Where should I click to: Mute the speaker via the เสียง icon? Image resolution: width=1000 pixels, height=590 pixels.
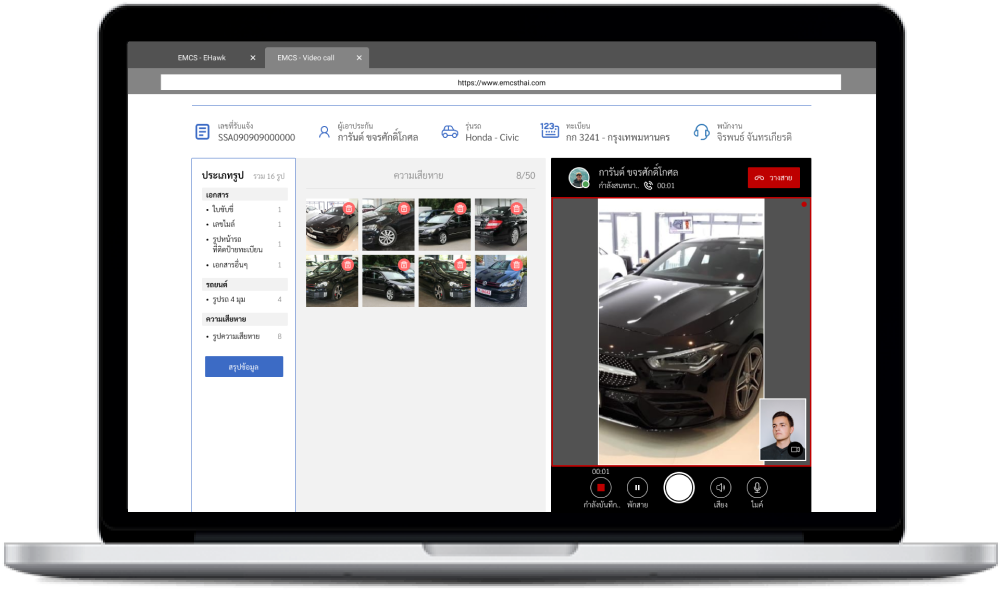click(721, 487)
